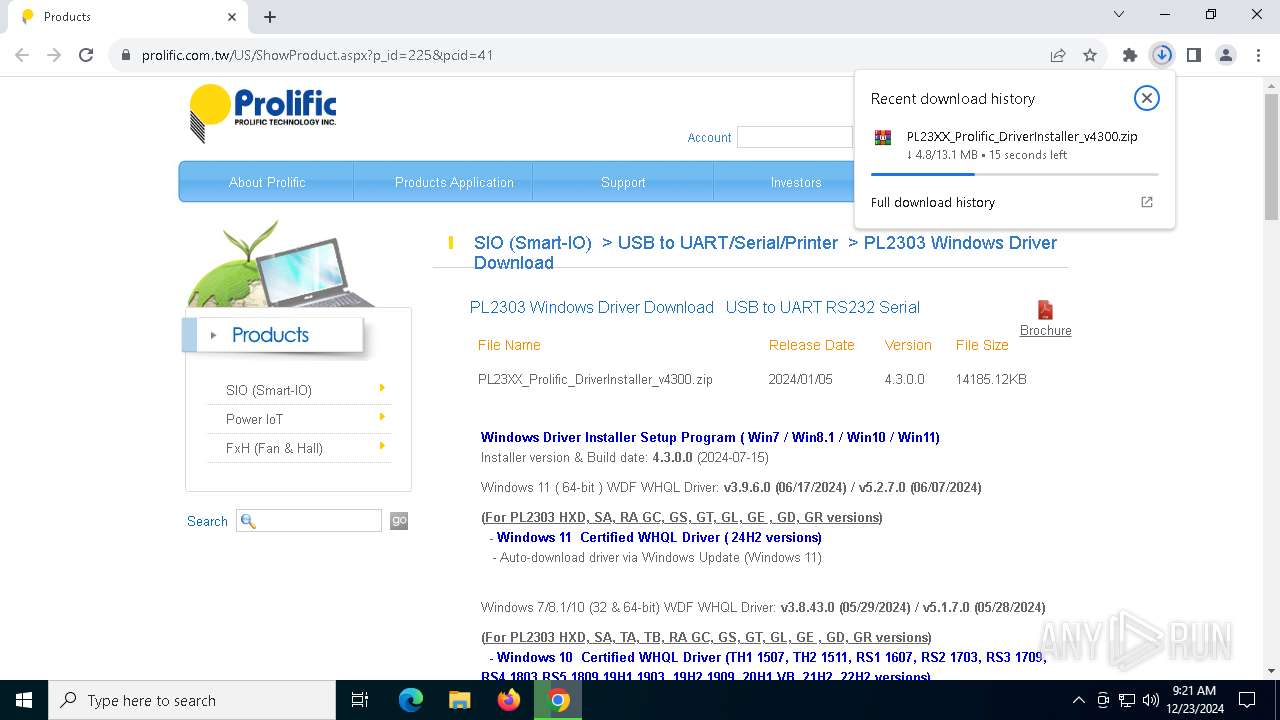Click the Version 4.3.0.0 cell
1280x720 pixels.
(x=904, y=379)
